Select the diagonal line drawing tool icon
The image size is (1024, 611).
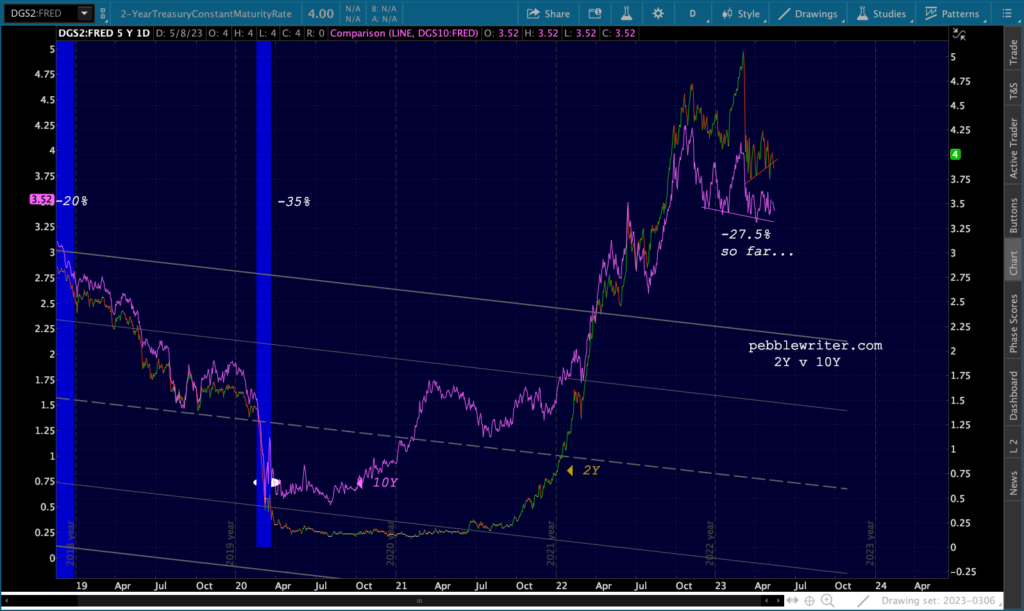pyautogui.click(x=863, y=601)
